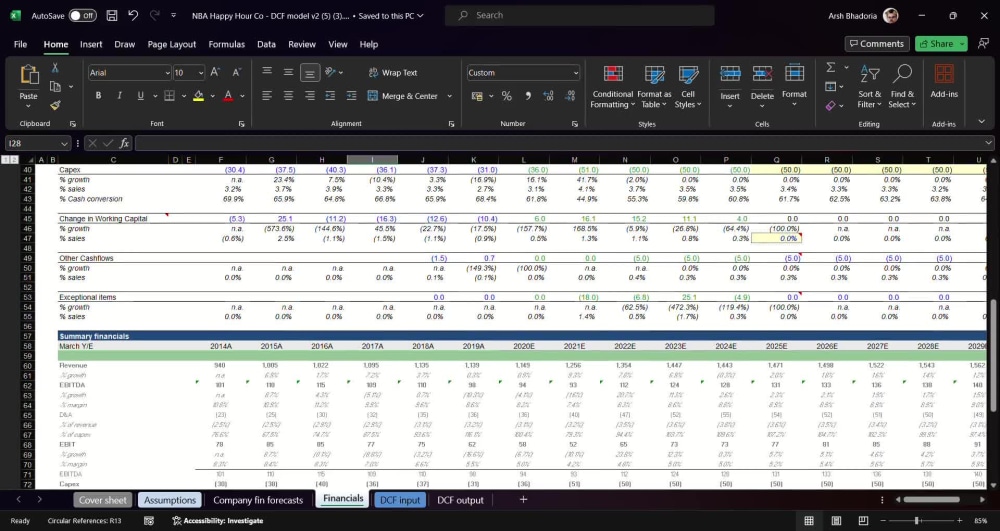The width and height of the screenshot is (1000, 531).
Task: Open Sort & Filter dropdown
Action: 869,87
